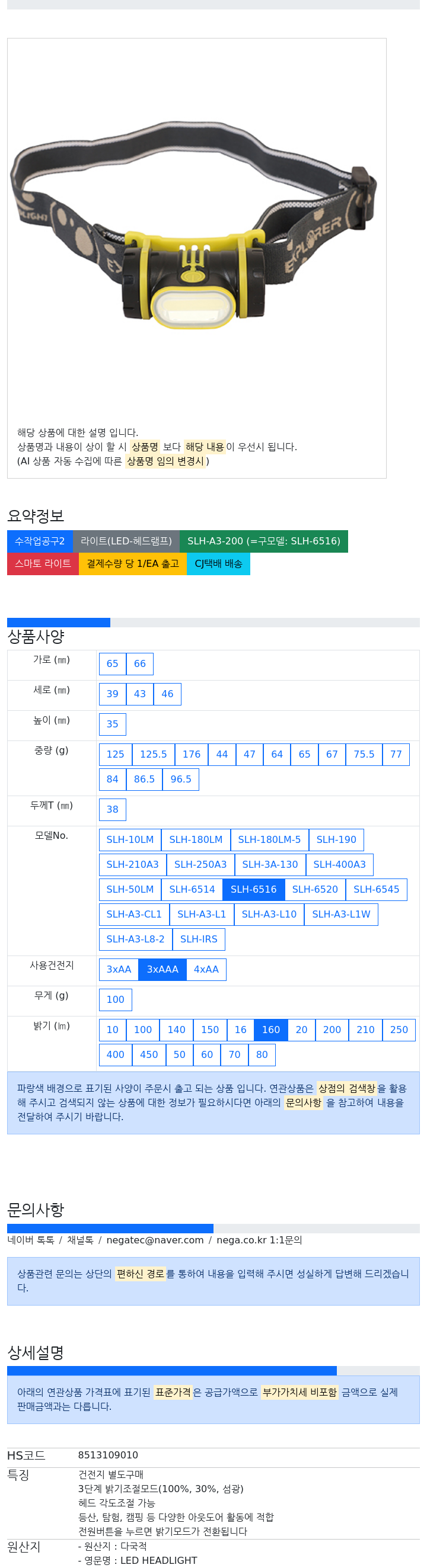427x1568 pixels.
Task: Select the 3xAAA battery option
Action: 162,970
